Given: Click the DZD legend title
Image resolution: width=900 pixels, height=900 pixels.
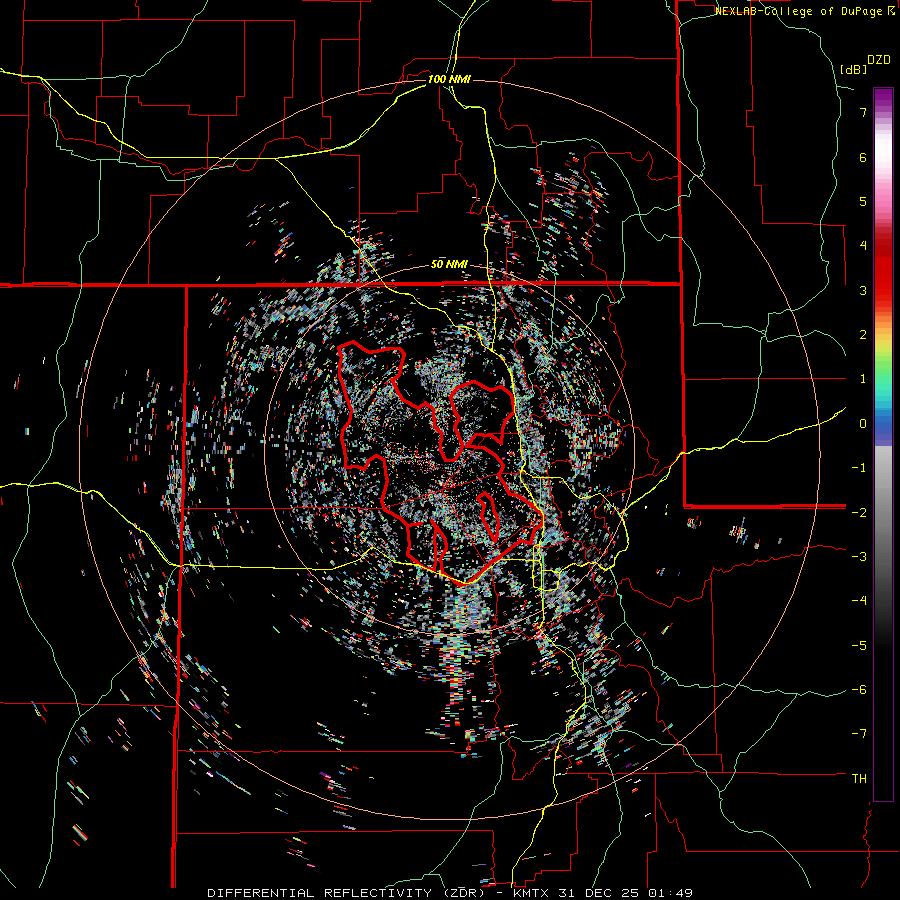Looking at the screenshot, I should [x=879, y=60].
